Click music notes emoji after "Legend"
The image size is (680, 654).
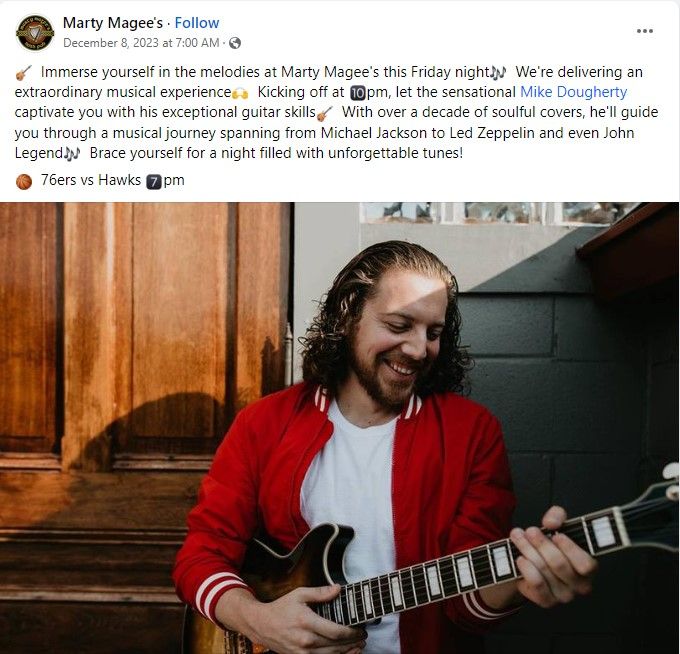click(x=72, y=154)
